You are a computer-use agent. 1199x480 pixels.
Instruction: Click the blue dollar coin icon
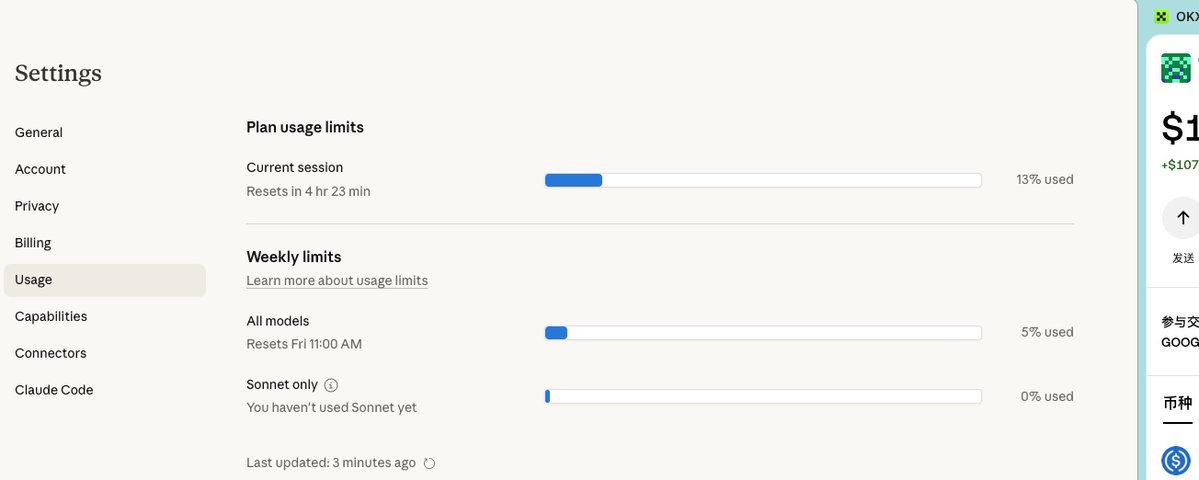click(x=1175, y=460)
